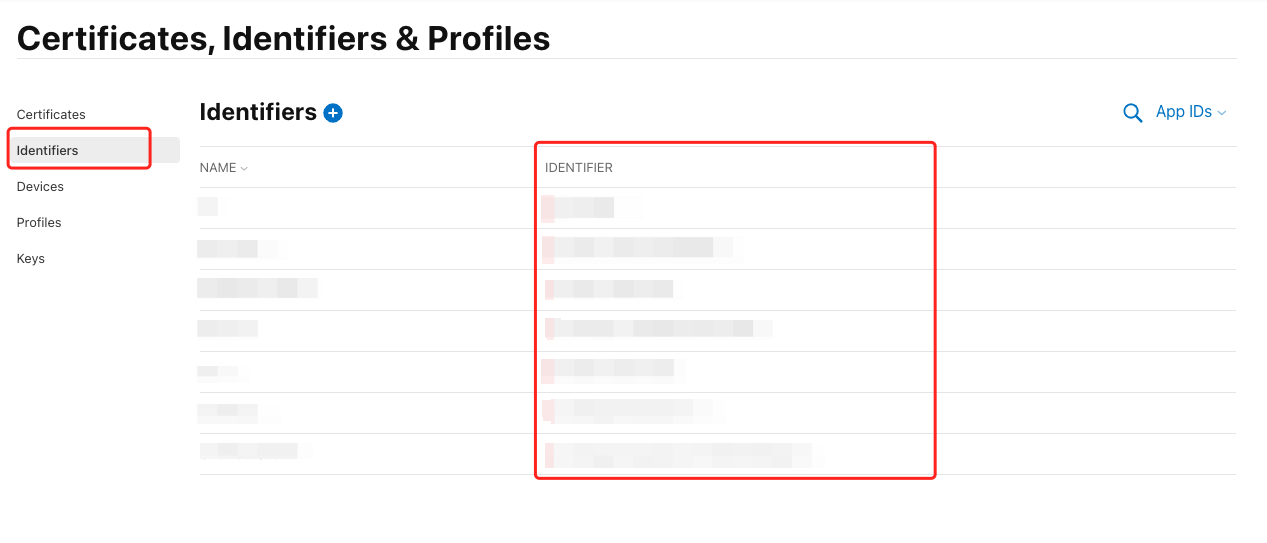Screen dimensions: 1267x543
Task: Open the first app name in the list
Action: click(x=208, y=207)
